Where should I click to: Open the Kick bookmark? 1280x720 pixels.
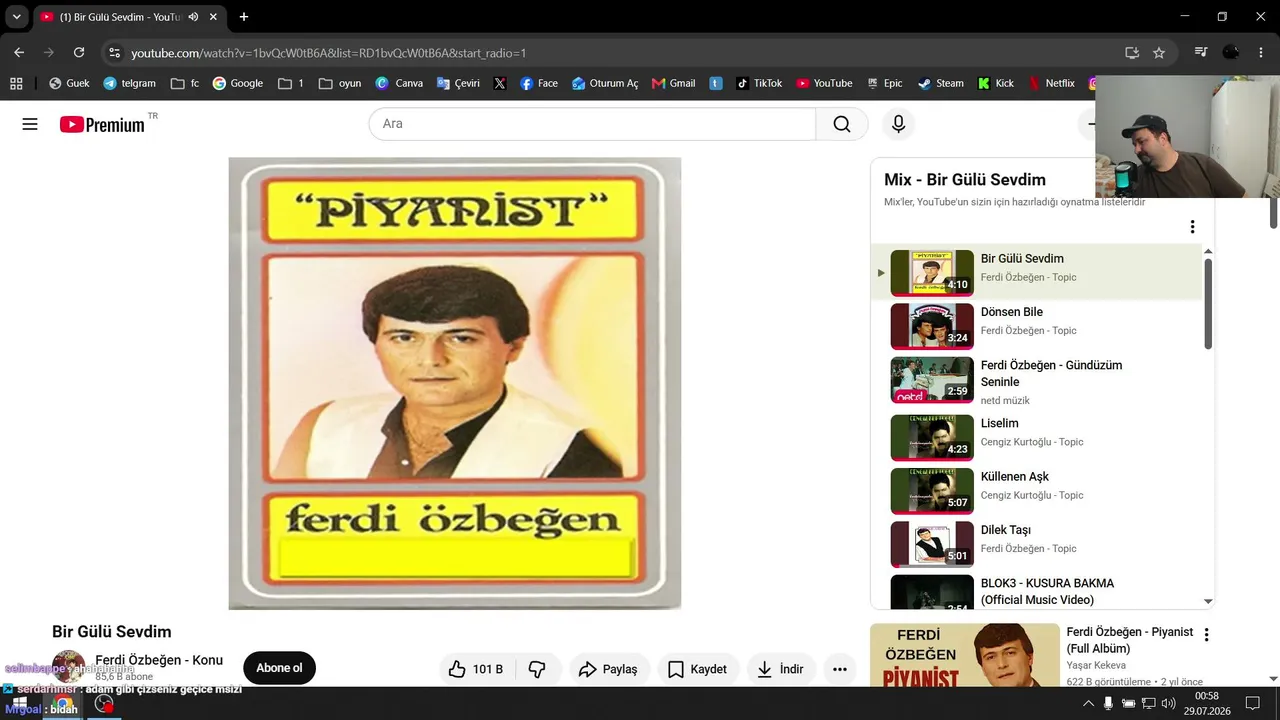996,83
